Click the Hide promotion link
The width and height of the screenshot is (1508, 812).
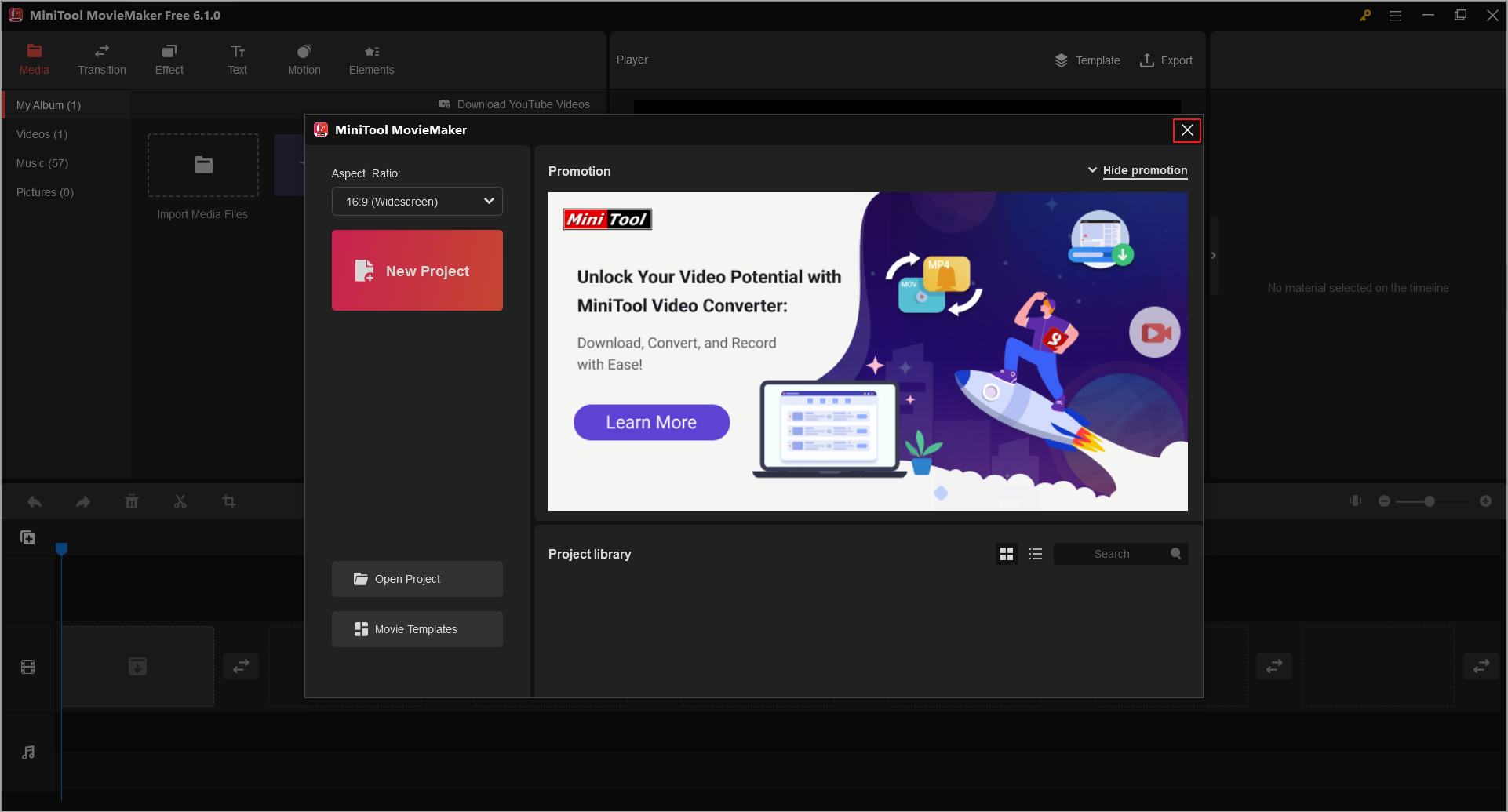point(1145,170)
